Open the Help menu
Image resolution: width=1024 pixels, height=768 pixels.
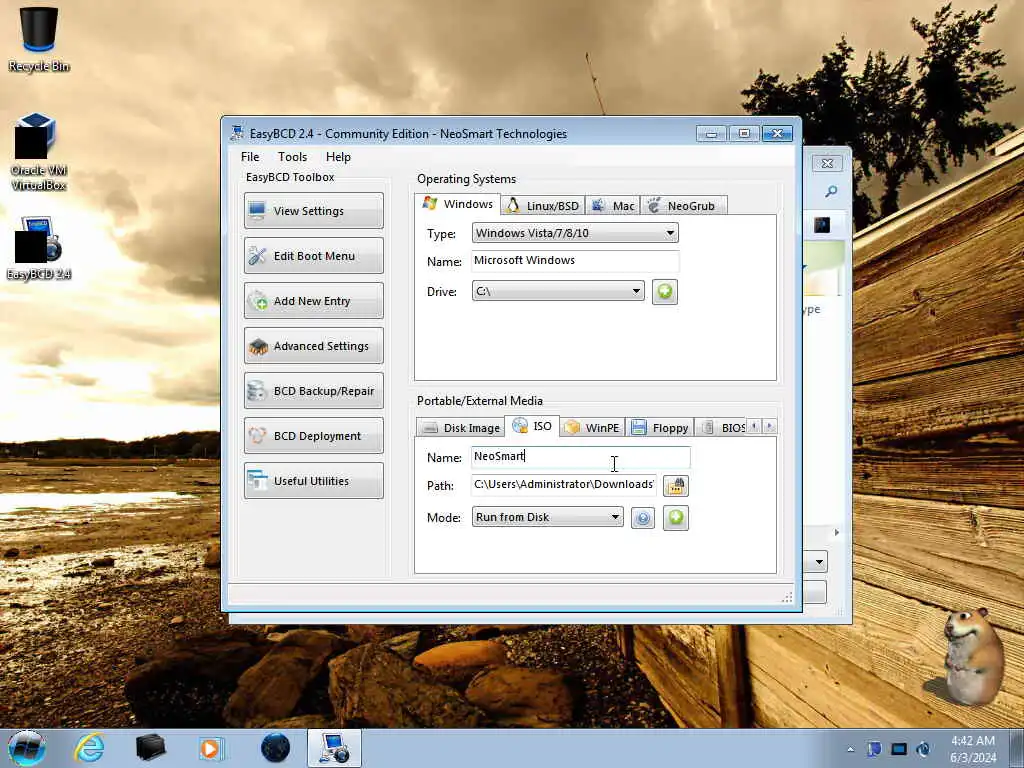[338, 157]
